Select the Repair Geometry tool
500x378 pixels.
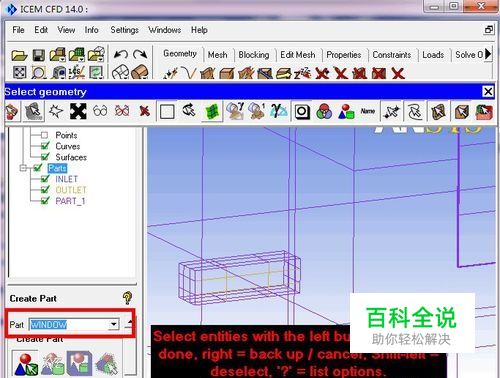point(265,73)
